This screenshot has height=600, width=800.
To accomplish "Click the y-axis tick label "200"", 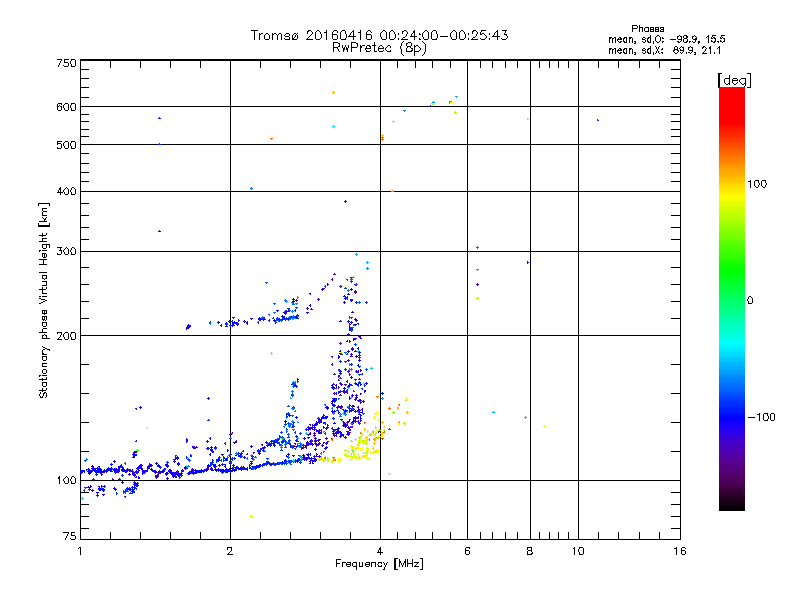I will [x=67, y=336].
